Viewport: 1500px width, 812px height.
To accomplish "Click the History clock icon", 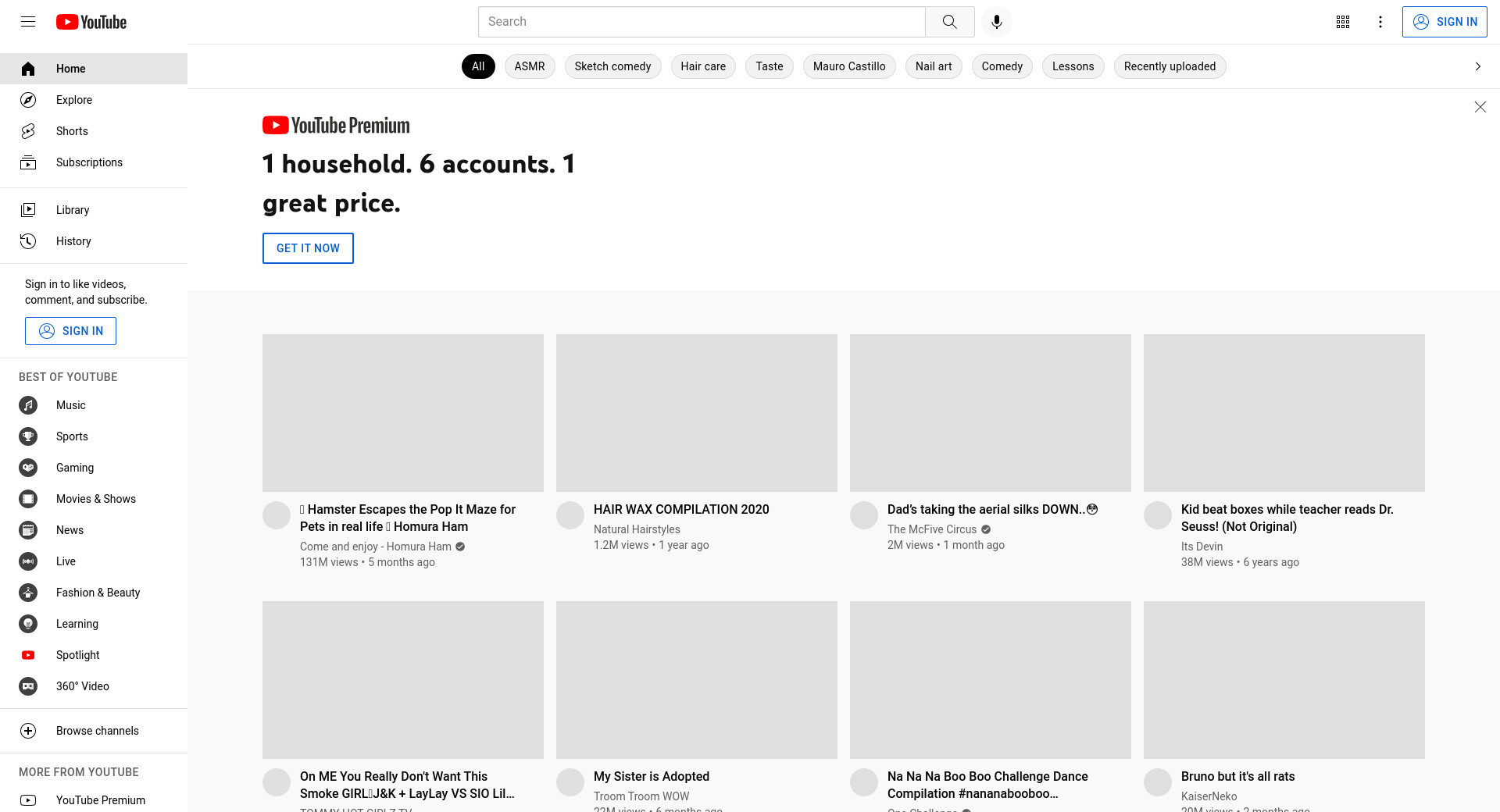I will (x=28, y=241).
